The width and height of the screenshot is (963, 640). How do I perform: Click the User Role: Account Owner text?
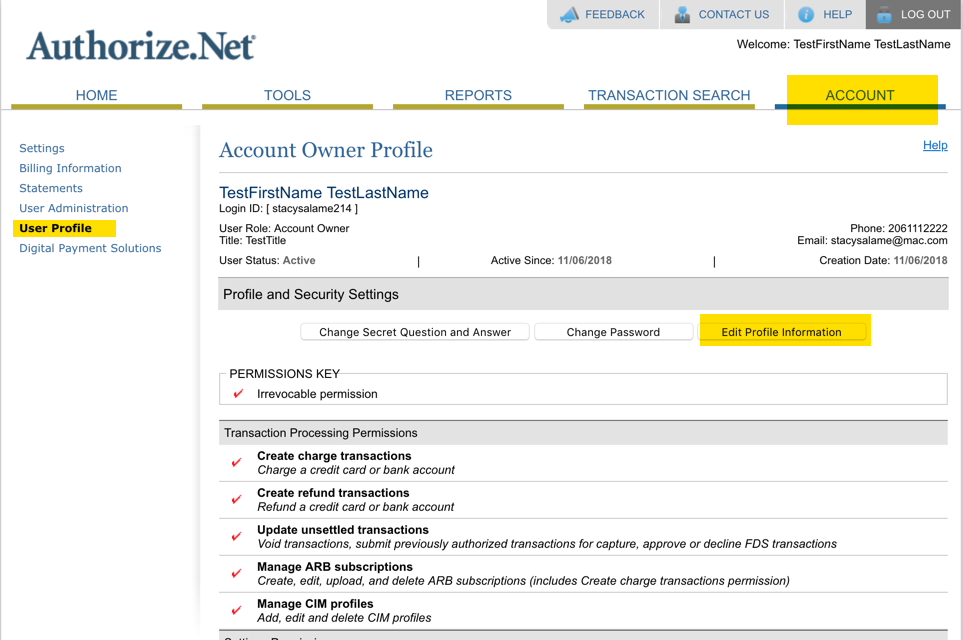point(284,228)
